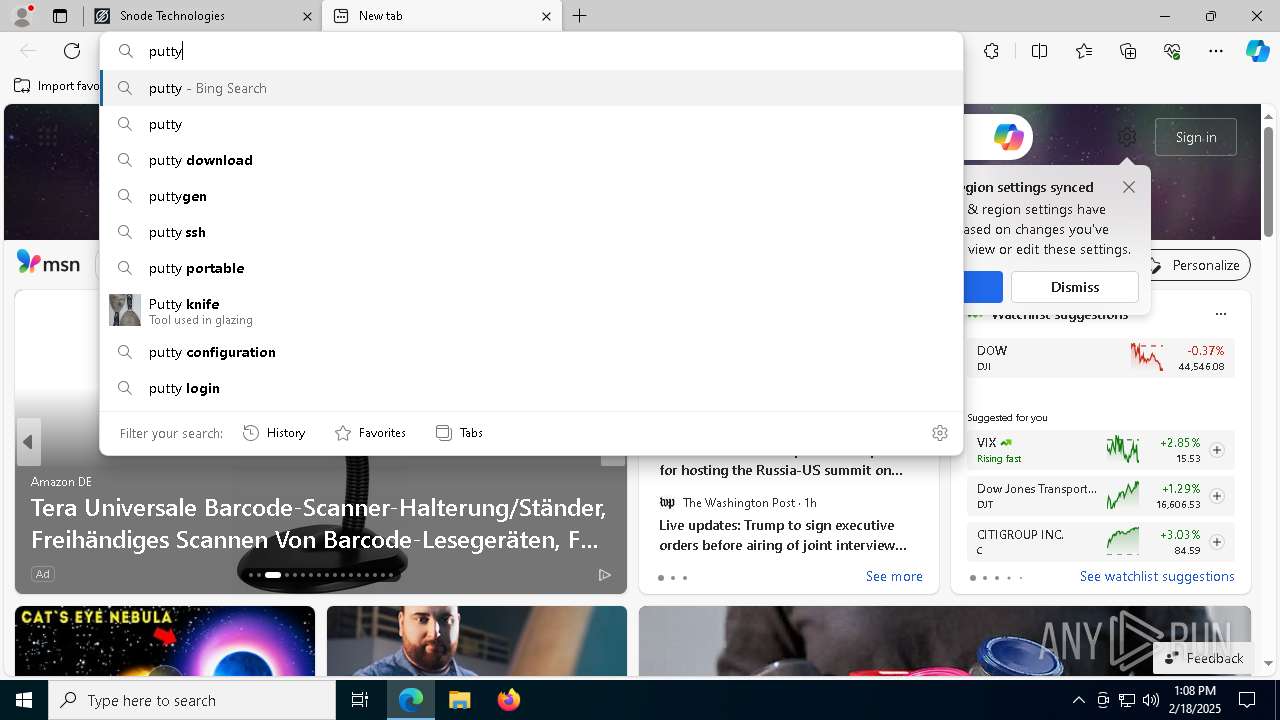Image resolution: width=1280 pixels, height=720 pixels.
Task: Open Settings and more ellipsis menu
Action: click(x=1216, y=51)
